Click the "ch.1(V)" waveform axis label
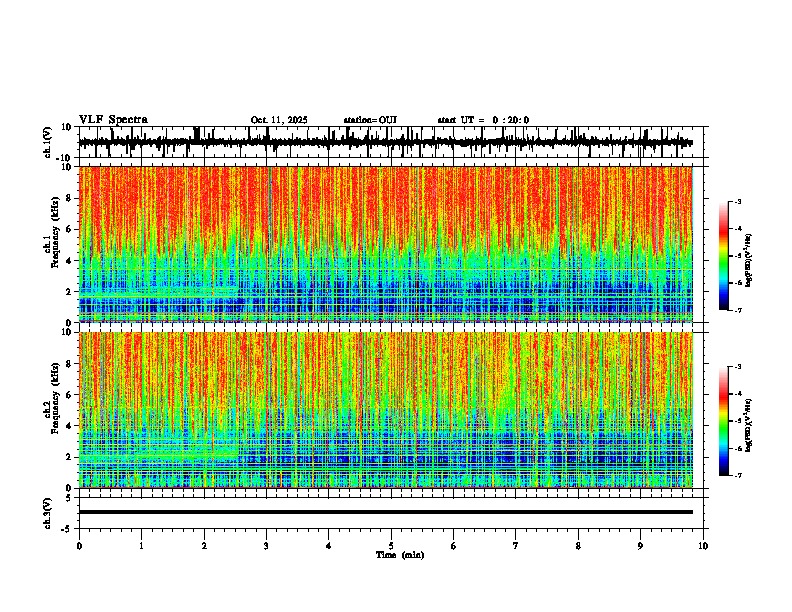Viewport: 792px width, 612px height. pyautogui.click(x=48, y=142)
